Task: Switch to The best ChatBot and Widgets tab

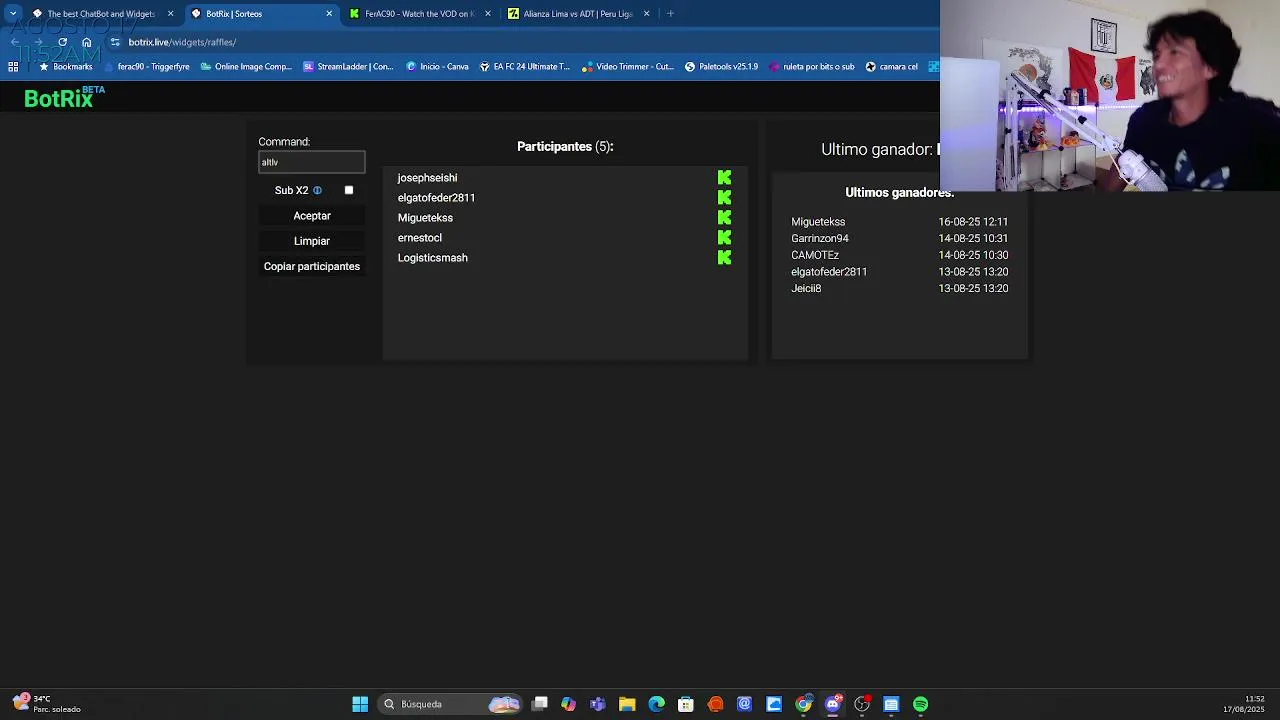Action: point(101,14)
